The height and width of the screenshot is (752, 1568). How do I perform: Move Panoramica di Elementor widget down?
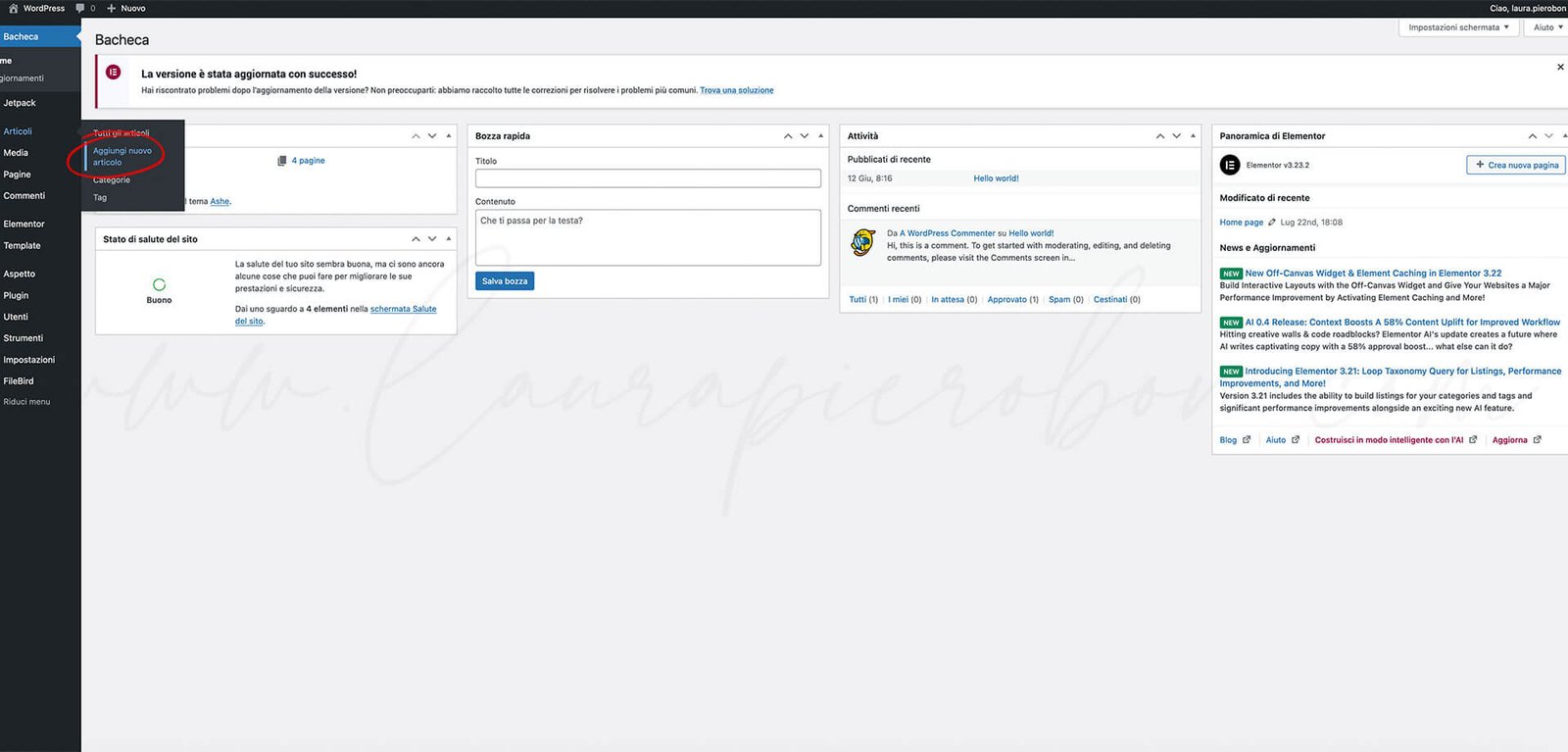coord(1549,136)
